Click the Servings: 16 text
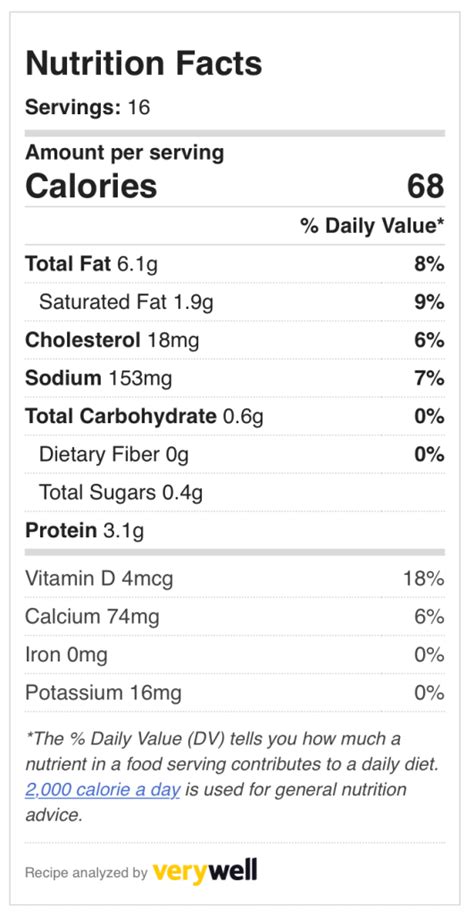 pyautogui.click(x=87, y=107)
